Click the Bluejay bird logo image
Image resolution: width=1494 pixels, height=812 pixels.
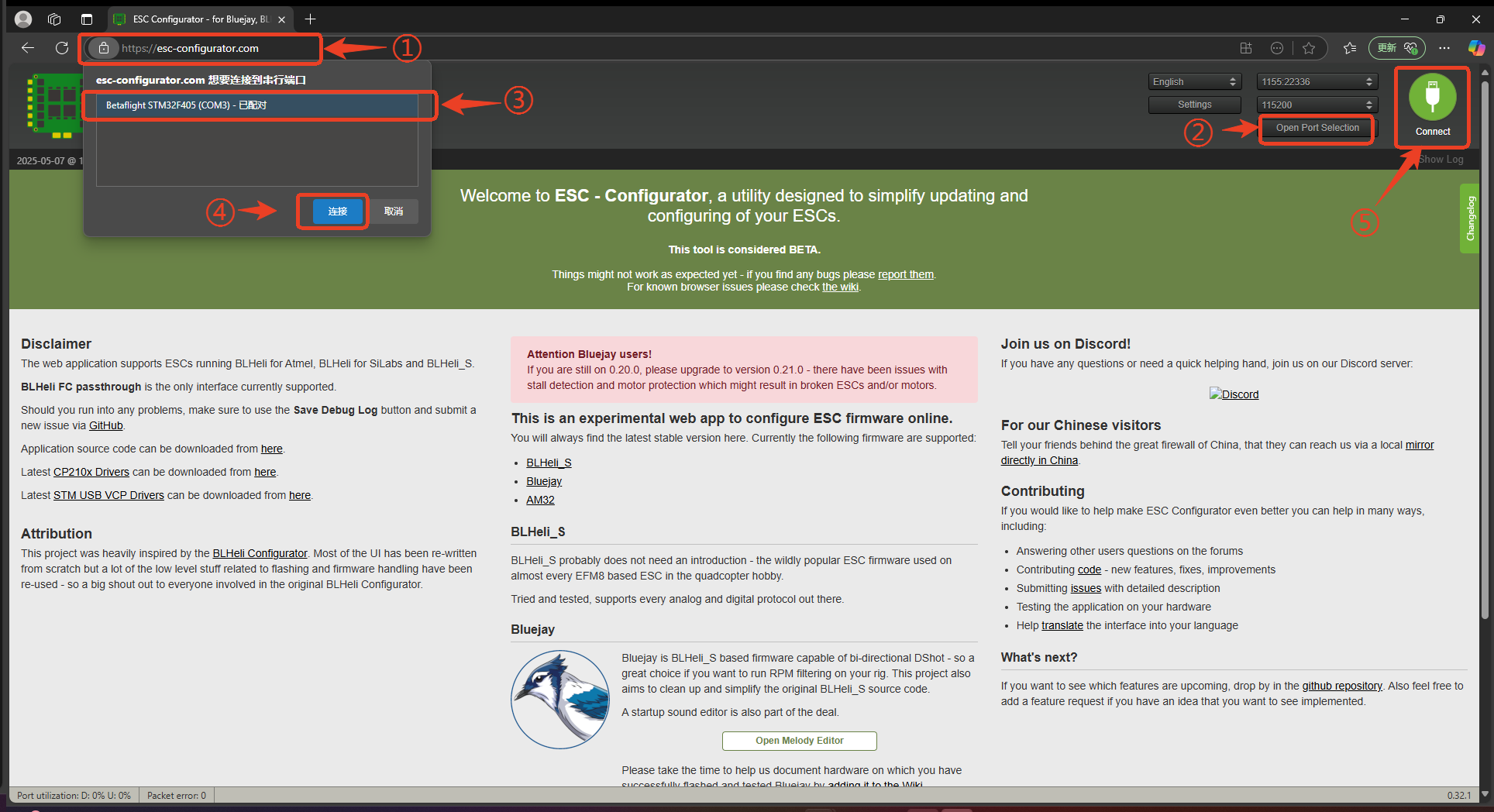pos(560,700)
